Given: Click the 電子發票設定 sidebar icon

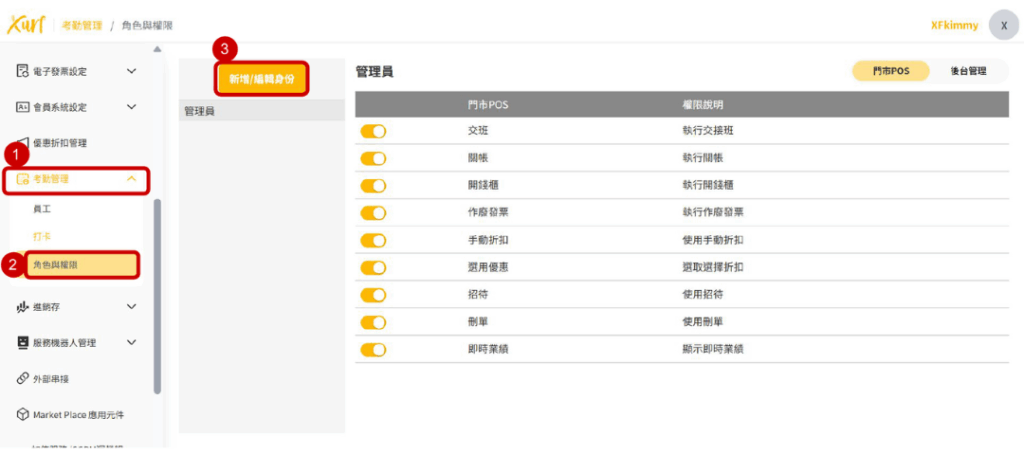Looking at the screenshot, I should [22, 71].
